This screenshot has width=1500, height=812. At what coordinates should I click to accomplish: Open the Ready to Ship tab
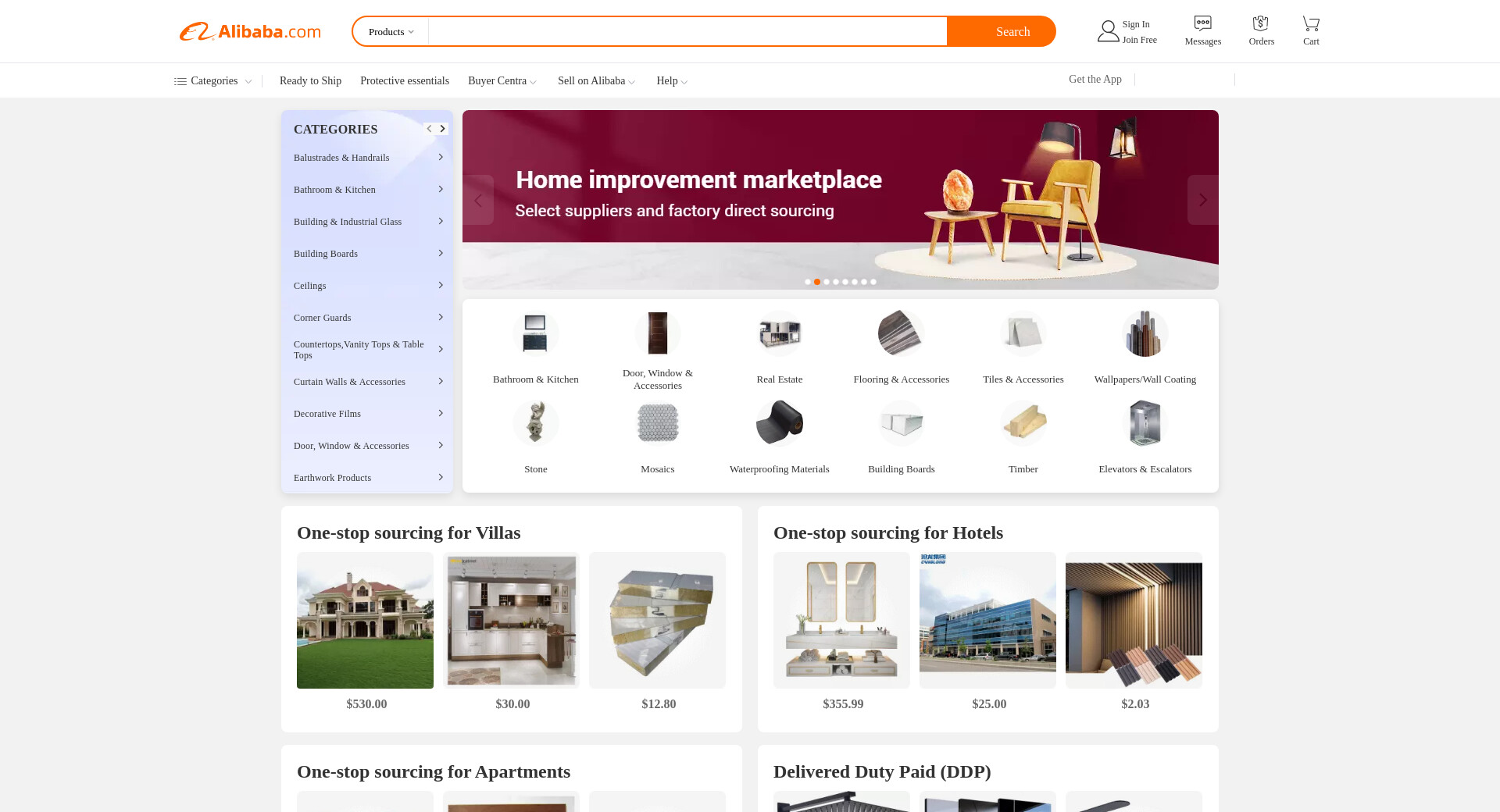[x=310, y=80]
